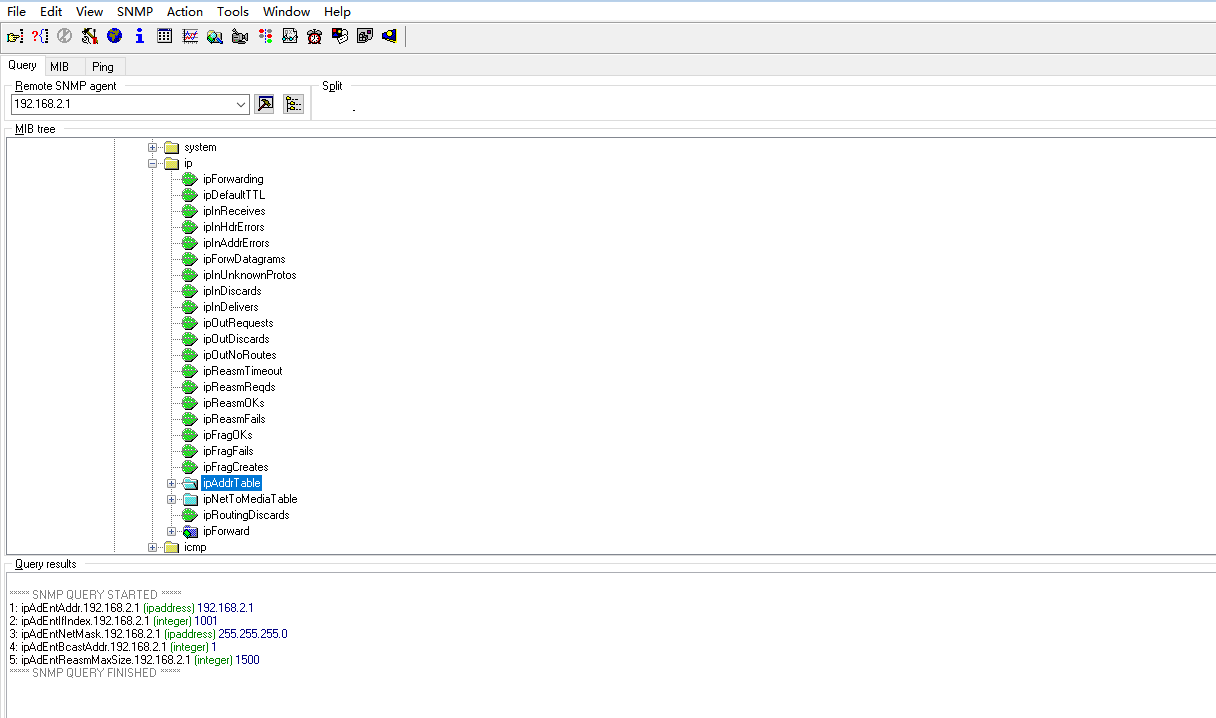Open the Tools menu
This screenshot has height=718, width=1216.
point(233,11)
